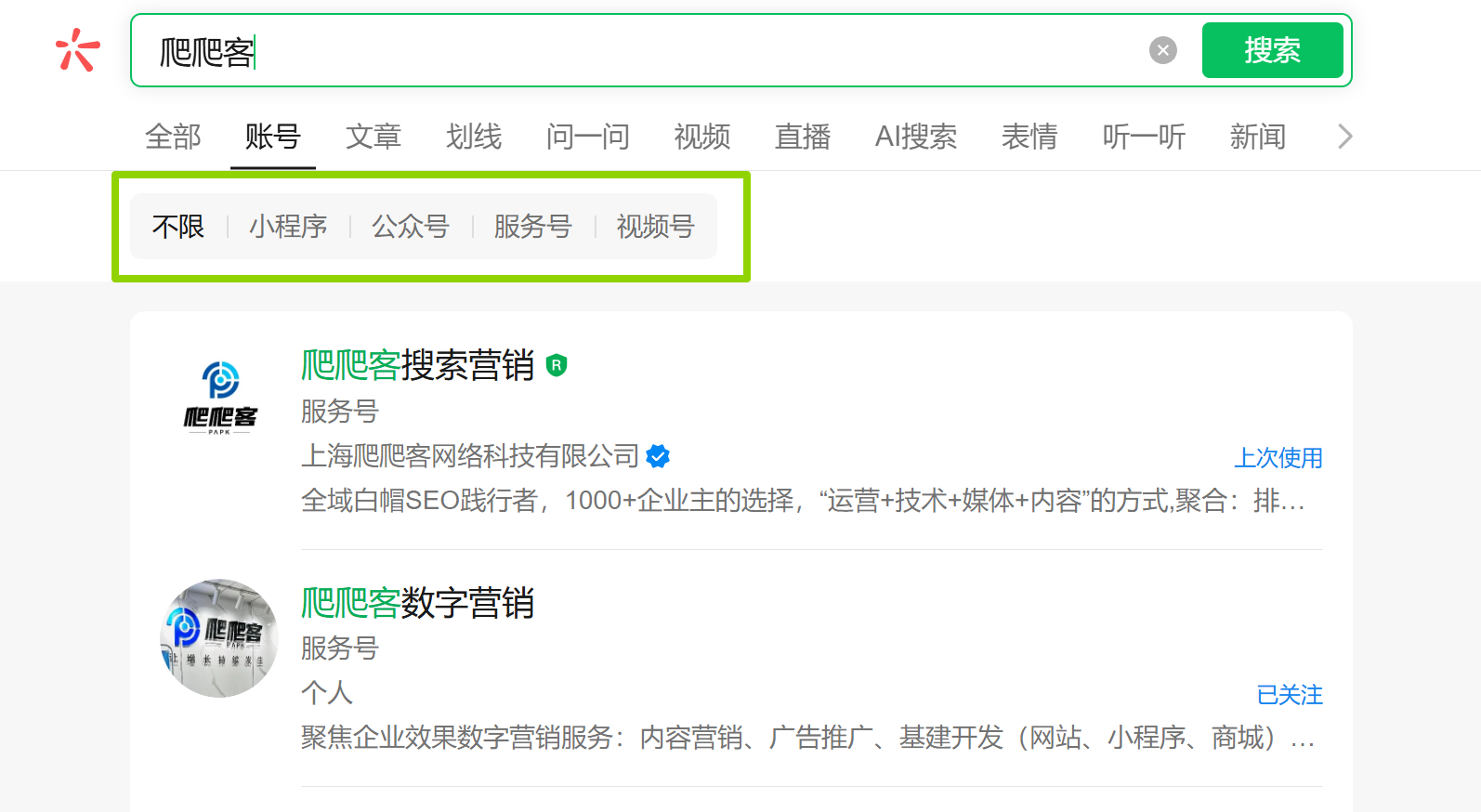Viewport: 1481px width, 812px height.
Task: Click 服务号 label under 爬爬客搜索营销
Action: pyautogui.click(x=340, y=411)
